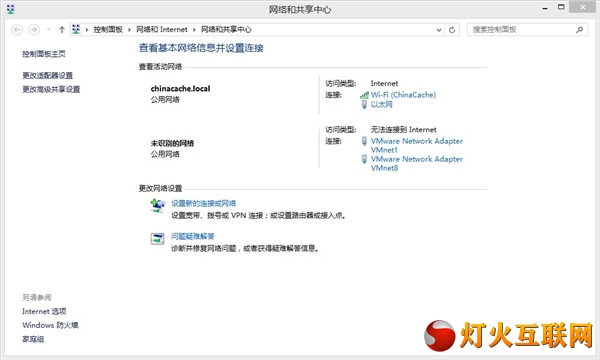
Task: Open 设置新的连接或网络 link
Action: (204, 203)
